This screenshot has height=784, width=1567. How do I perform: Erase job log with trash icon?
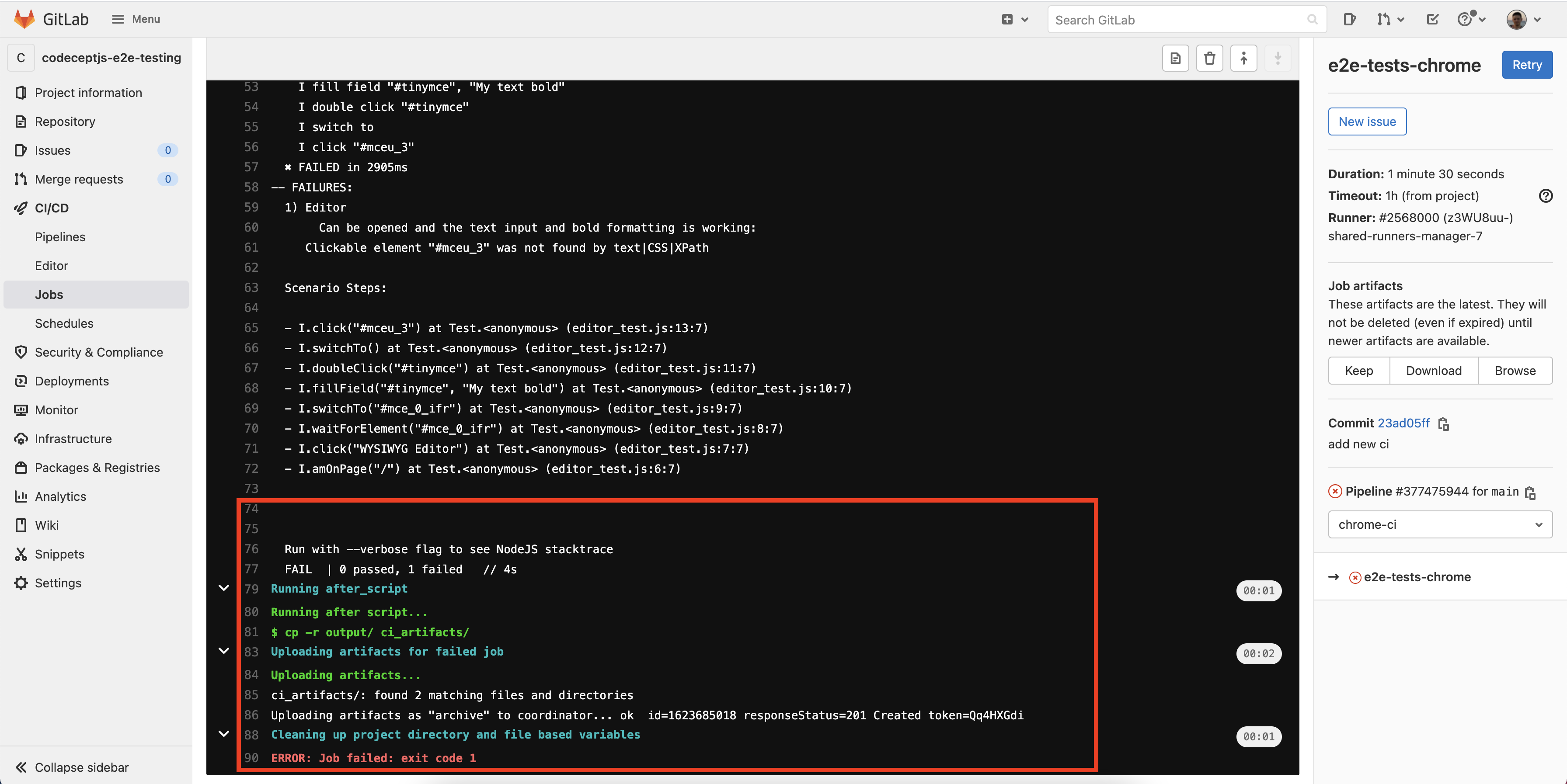[x=1209, y=59]
